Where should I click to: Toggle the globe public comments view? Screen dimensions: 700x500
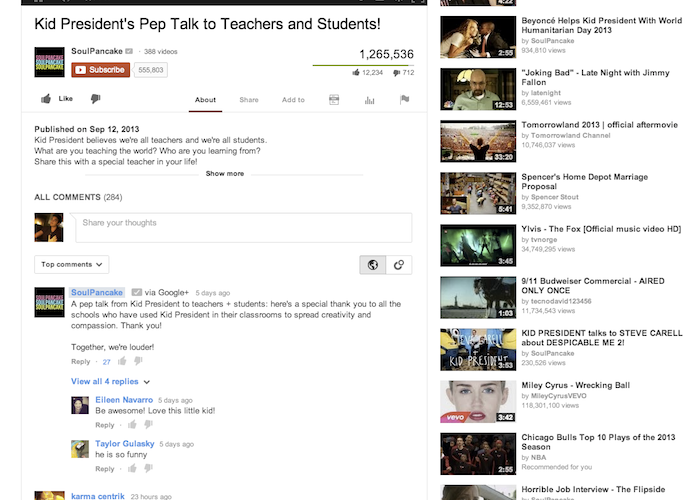(x=373, y=264)
